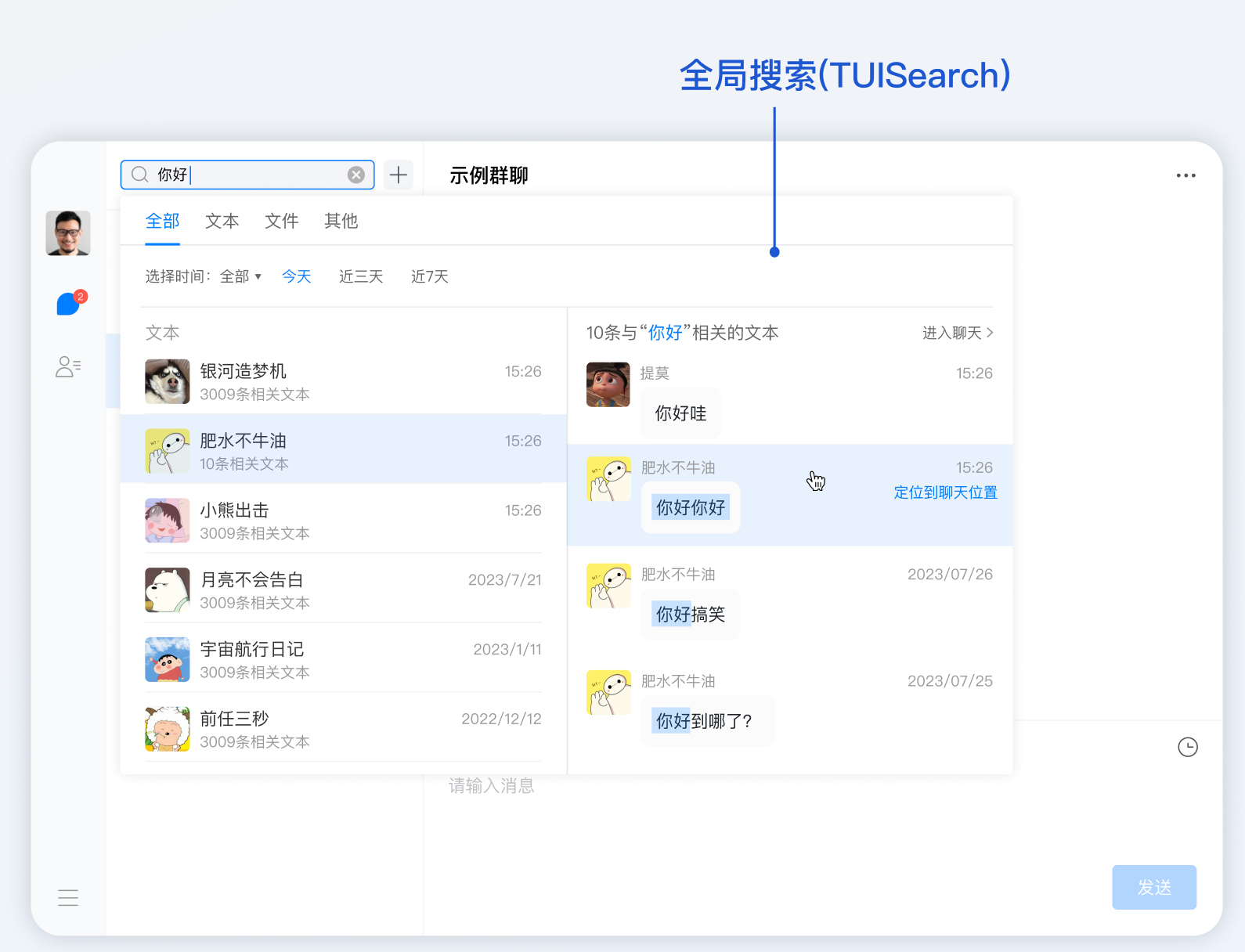Switch to the 文件 tab
Viewport: 1245px width, 952px height.
click(x=282, y=222)
